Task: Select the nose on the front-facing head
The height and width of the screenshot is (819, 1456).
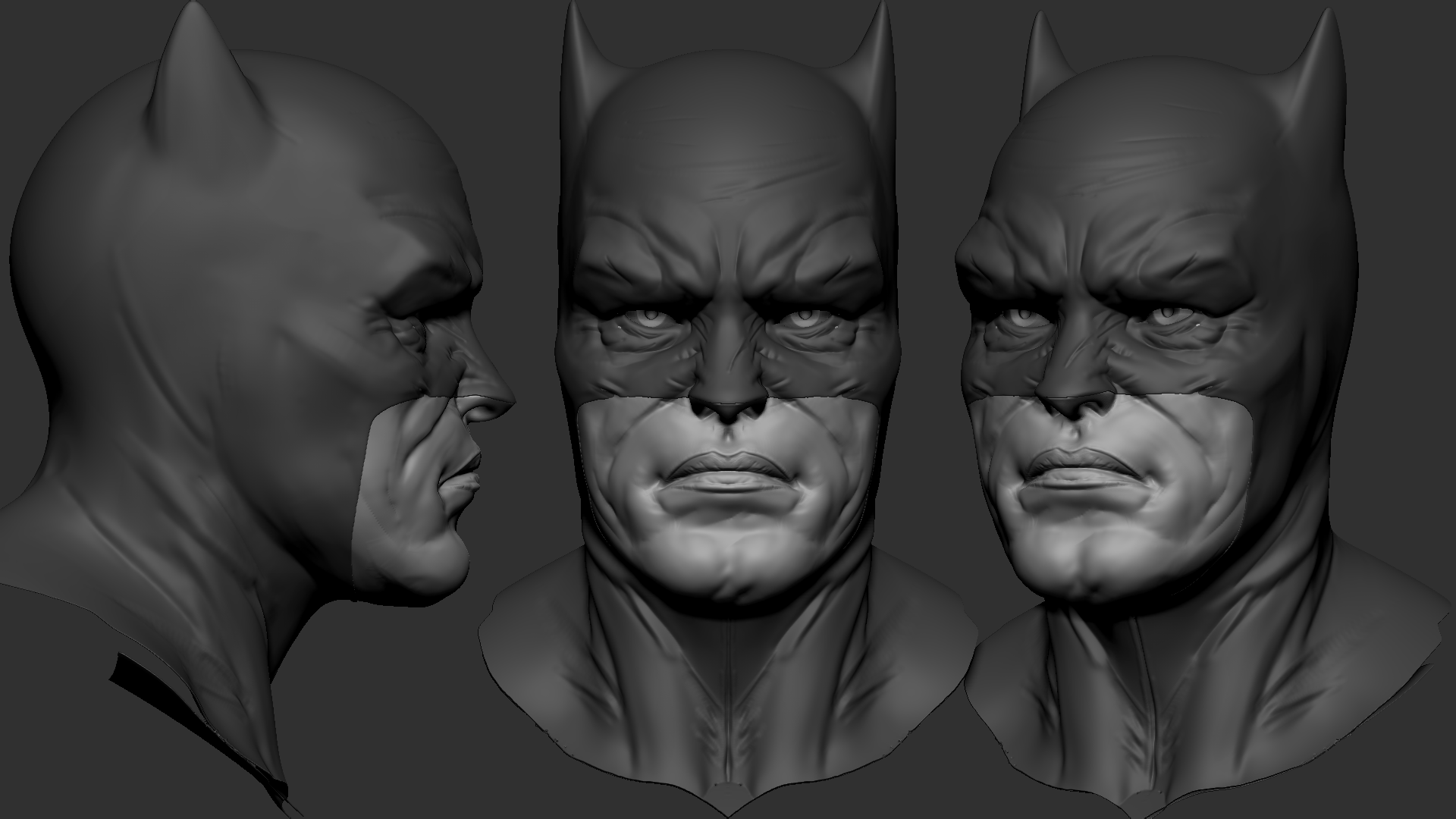Action: coord(728,394)
